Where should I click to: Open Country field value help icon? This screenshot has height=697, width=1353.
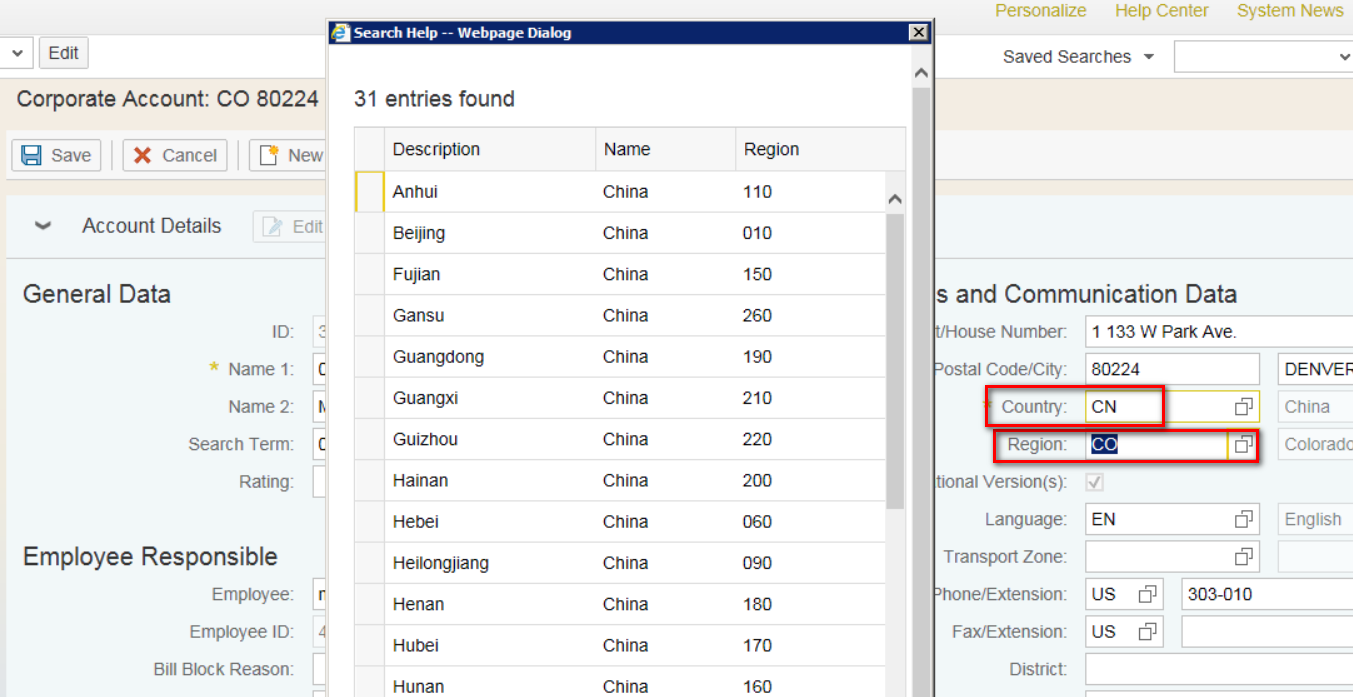[1243, 406]
